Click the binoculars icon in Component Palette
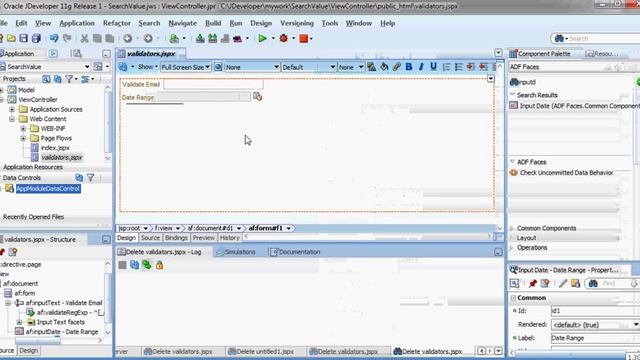 [x=515, y=82]
